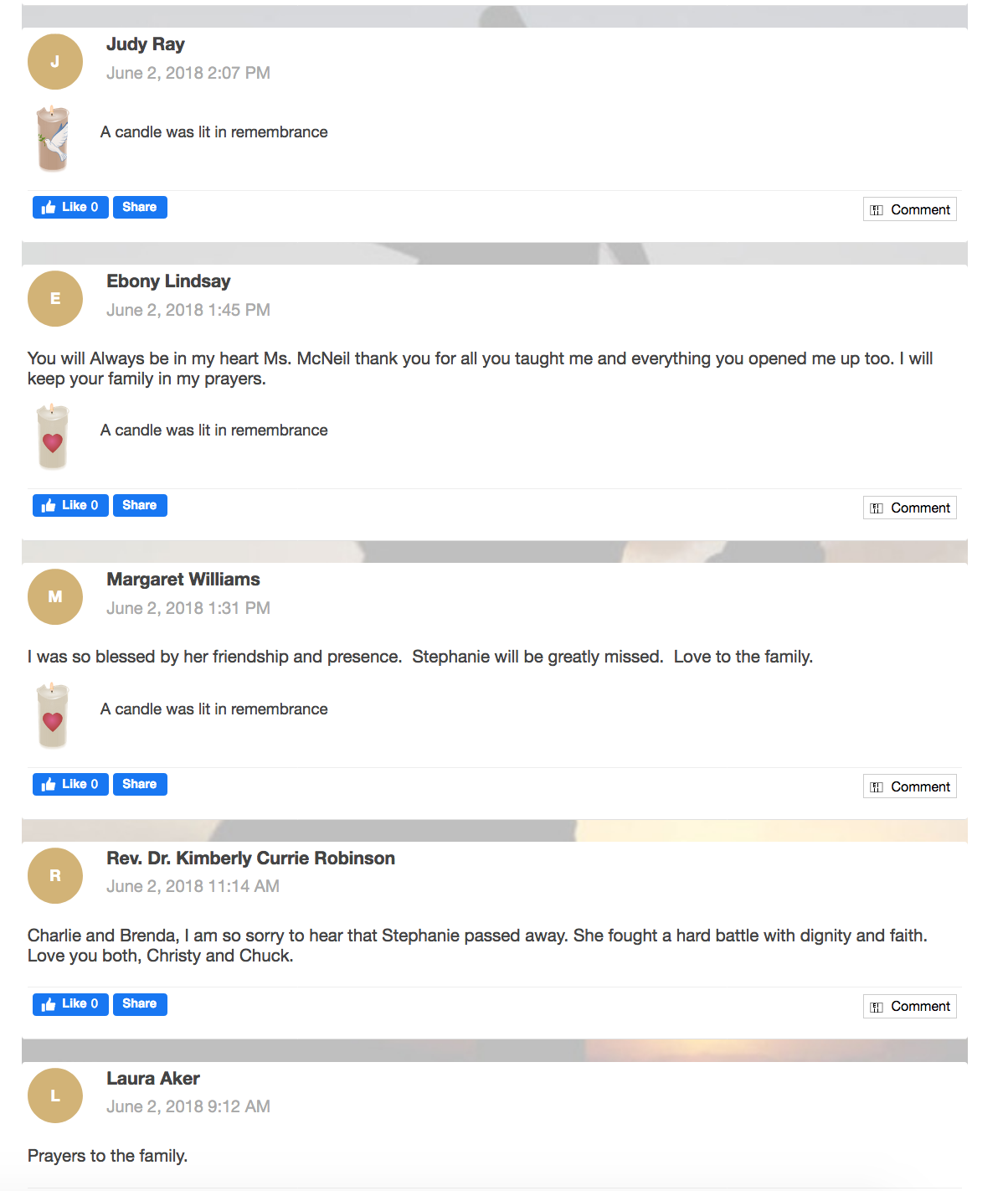Screen dimensions: 1008x1191
Task: Share Rev. Dr. Robinson's message
Action: click(x=140, y=1003)
